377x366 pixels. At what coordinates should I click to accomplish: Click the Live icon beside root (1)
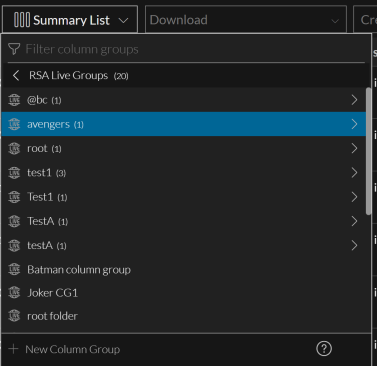click(14, 148)
